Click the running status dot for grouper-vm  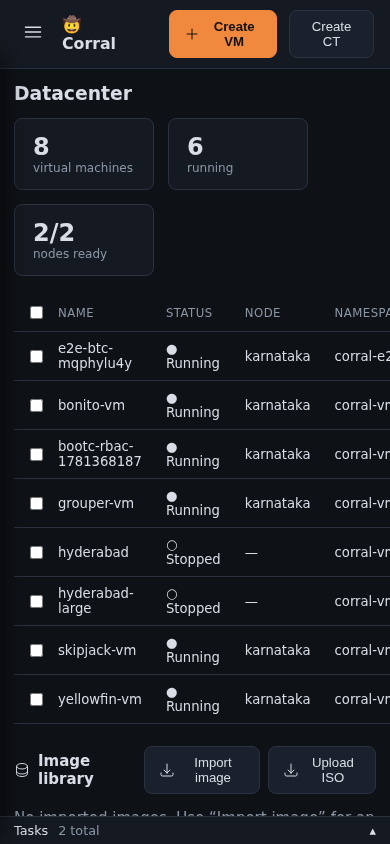tap(172, 497)
